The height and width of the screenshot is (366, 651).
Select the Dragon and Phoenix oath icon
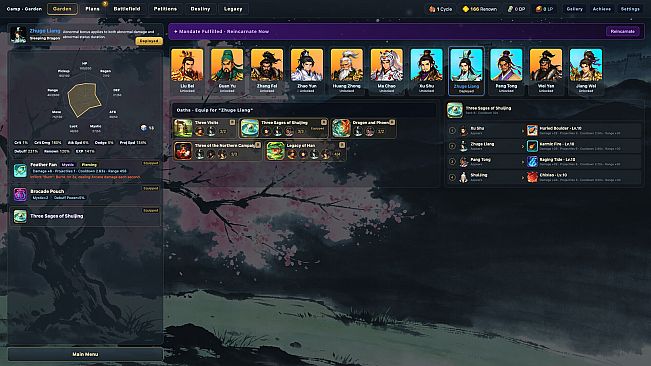click(x=341, y=128)
